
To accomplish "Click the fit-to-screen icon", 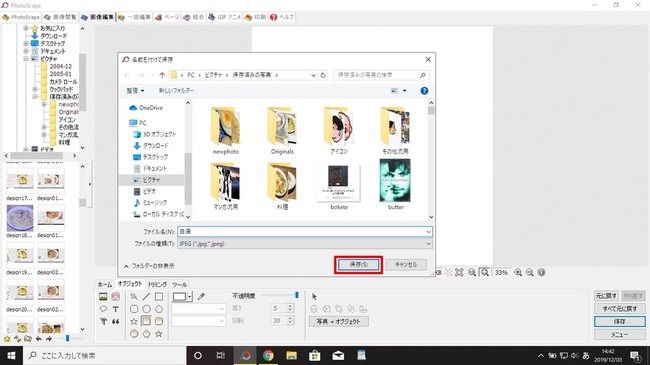I will [459, 273].
